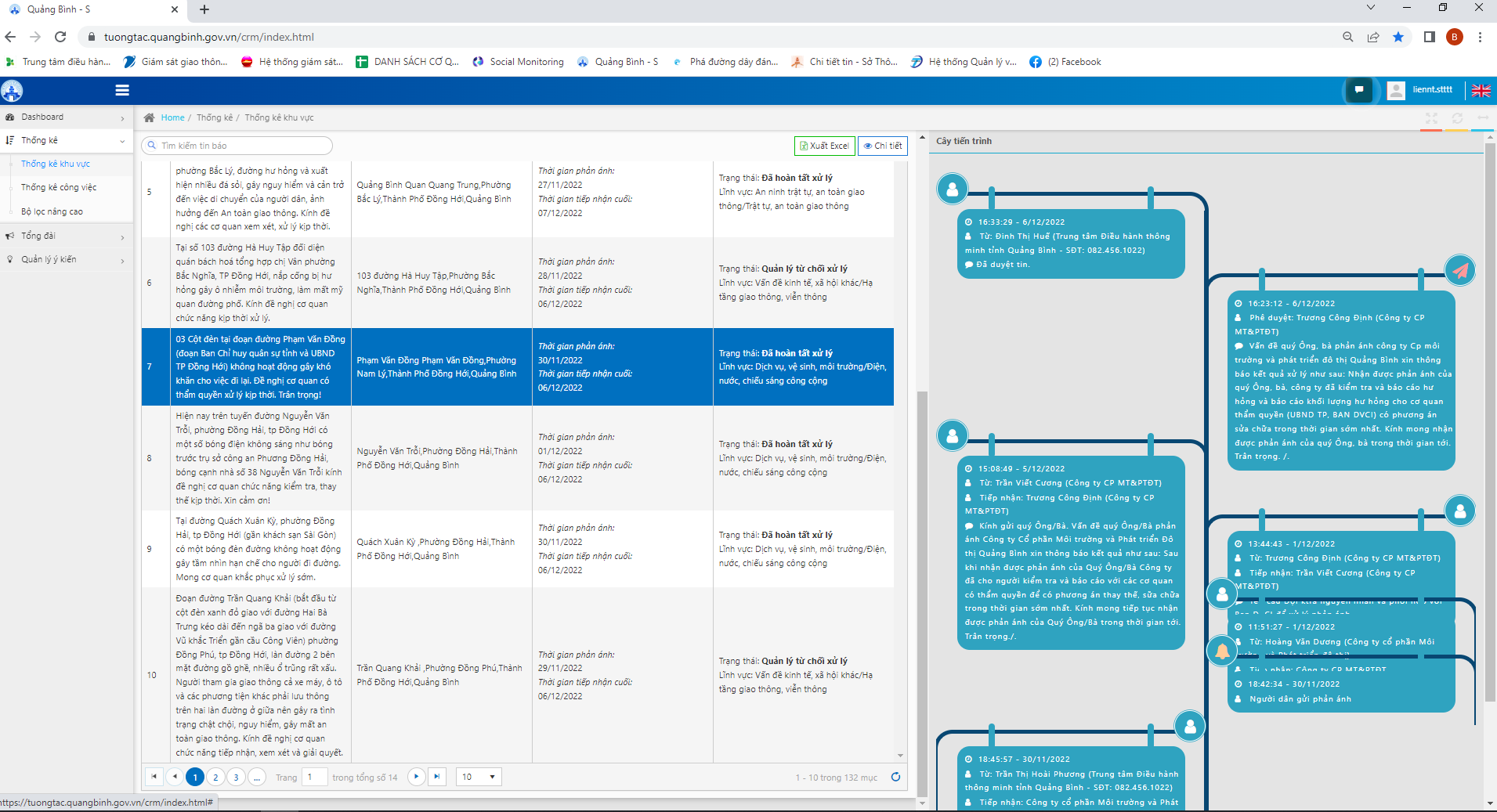The height and width of the screenshot is (812, 1497).
Task: Click the paper plane timeline icon
Action: [1460, 271]
